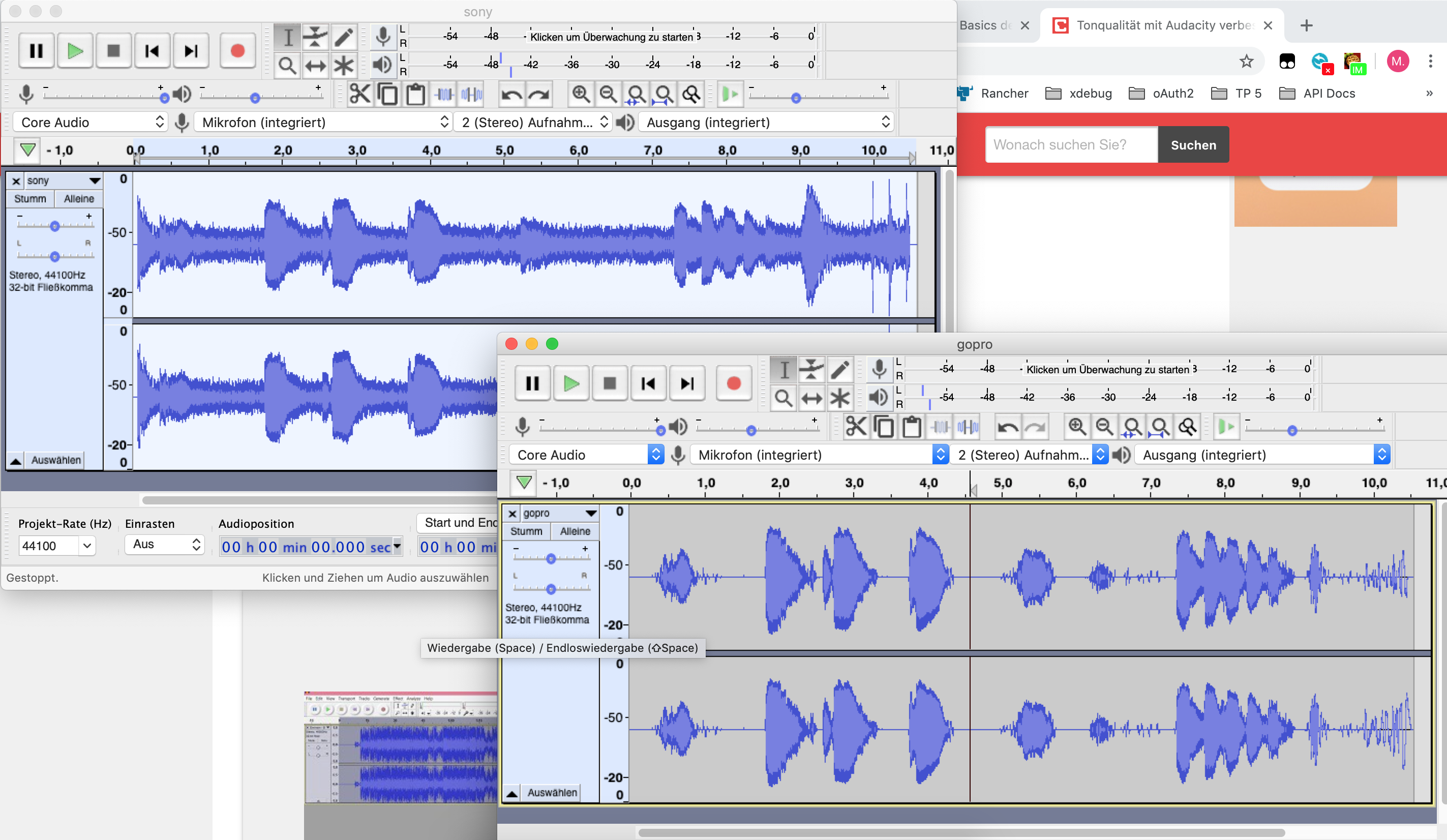Click Undo arrow in sony window toolbar
This screenshot has height=840, width=1447.
pos(511,95)
